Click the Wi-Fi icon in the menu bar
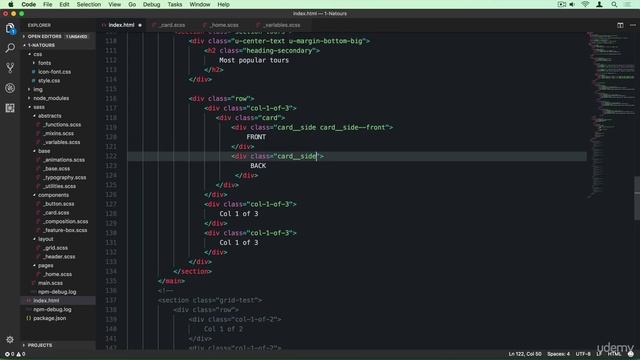Screen dimensions: 640x360 [x=585, y=4]
